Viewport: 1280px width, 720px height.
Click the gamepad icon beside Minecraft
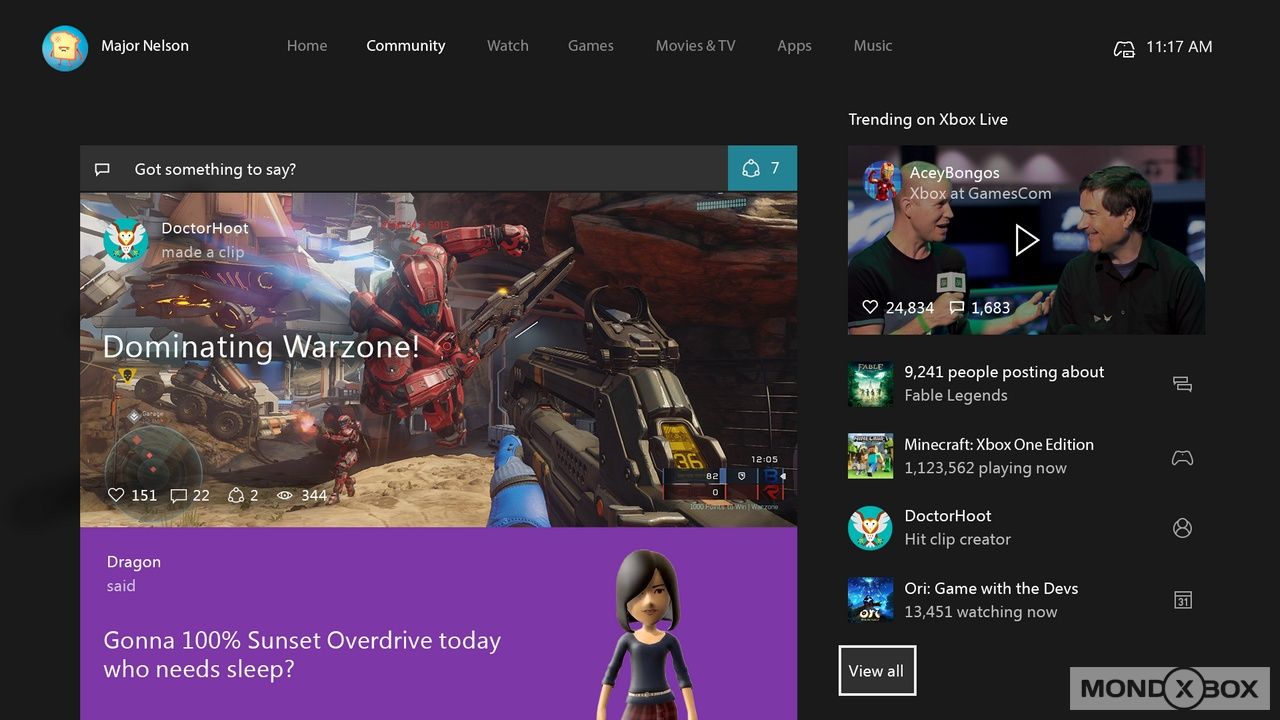point(1182,457)
